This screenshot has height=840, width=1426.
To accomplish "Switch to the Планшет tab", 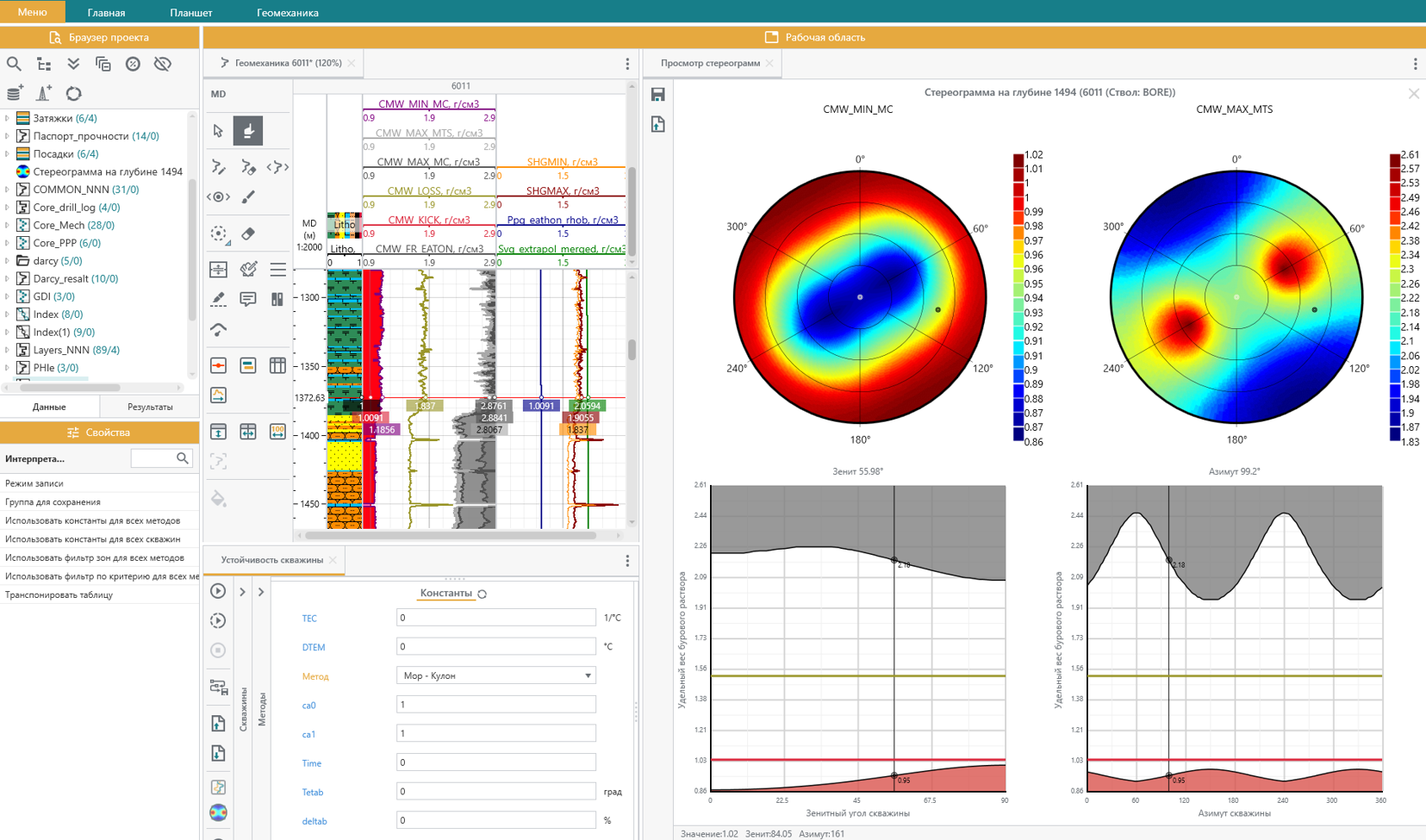I will coord(191,13).
